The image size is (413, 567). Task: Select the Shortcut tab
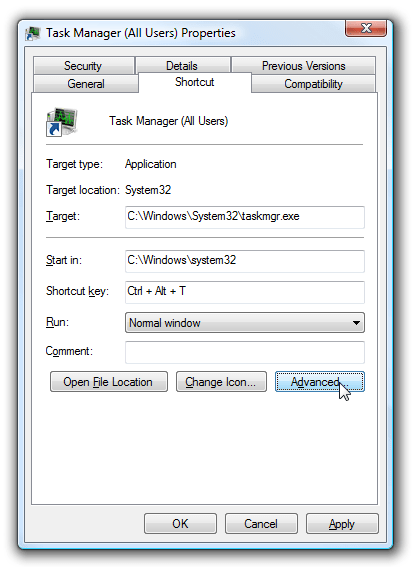click(195, 82)
